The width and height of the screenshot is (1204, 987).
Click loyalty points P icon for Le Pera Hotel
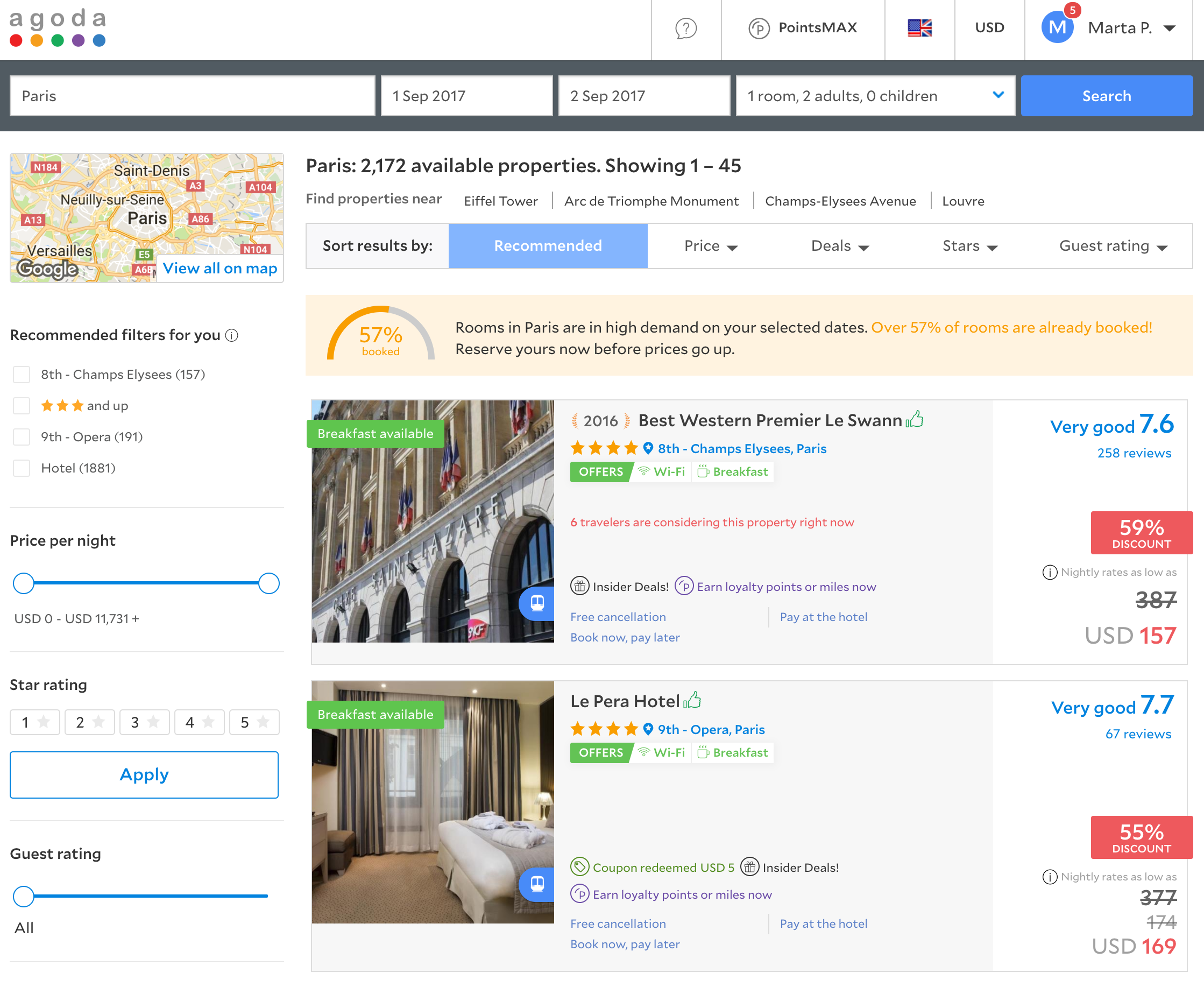579,894
